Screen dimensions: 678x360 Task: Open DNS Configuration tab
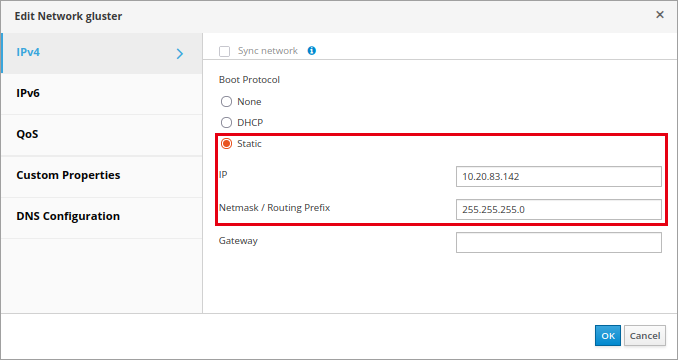pyautogui.click(x=102, y=217)
